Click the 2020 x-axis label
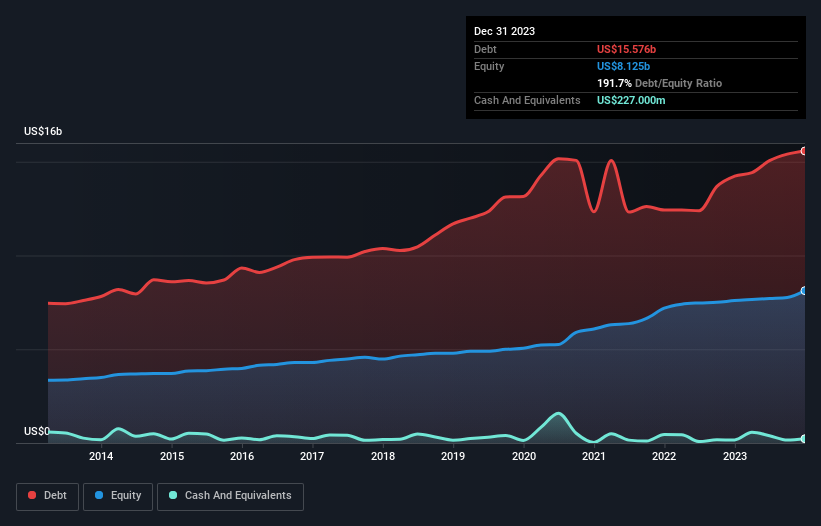The image size is (821, 526). [x=524, y=456]
